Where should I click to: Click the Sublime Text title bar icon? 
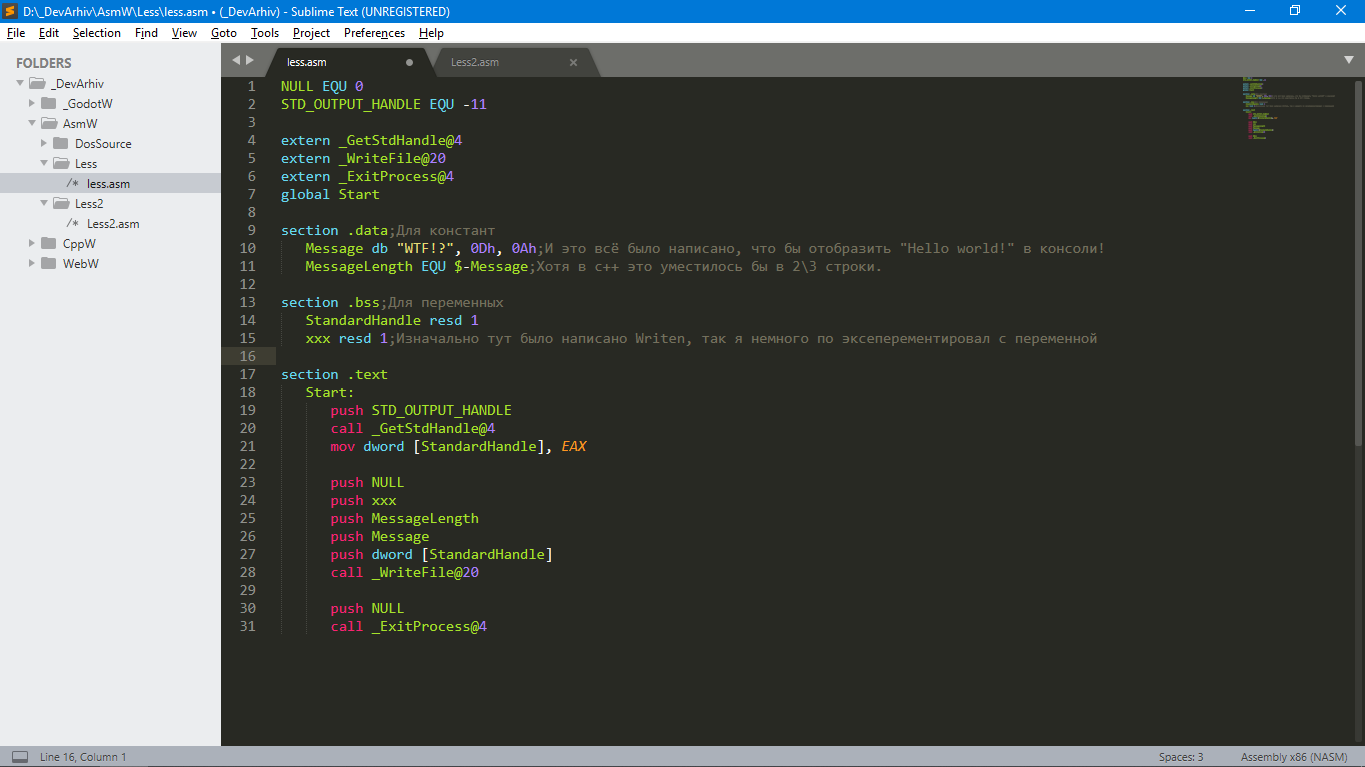tap(11, 11)
